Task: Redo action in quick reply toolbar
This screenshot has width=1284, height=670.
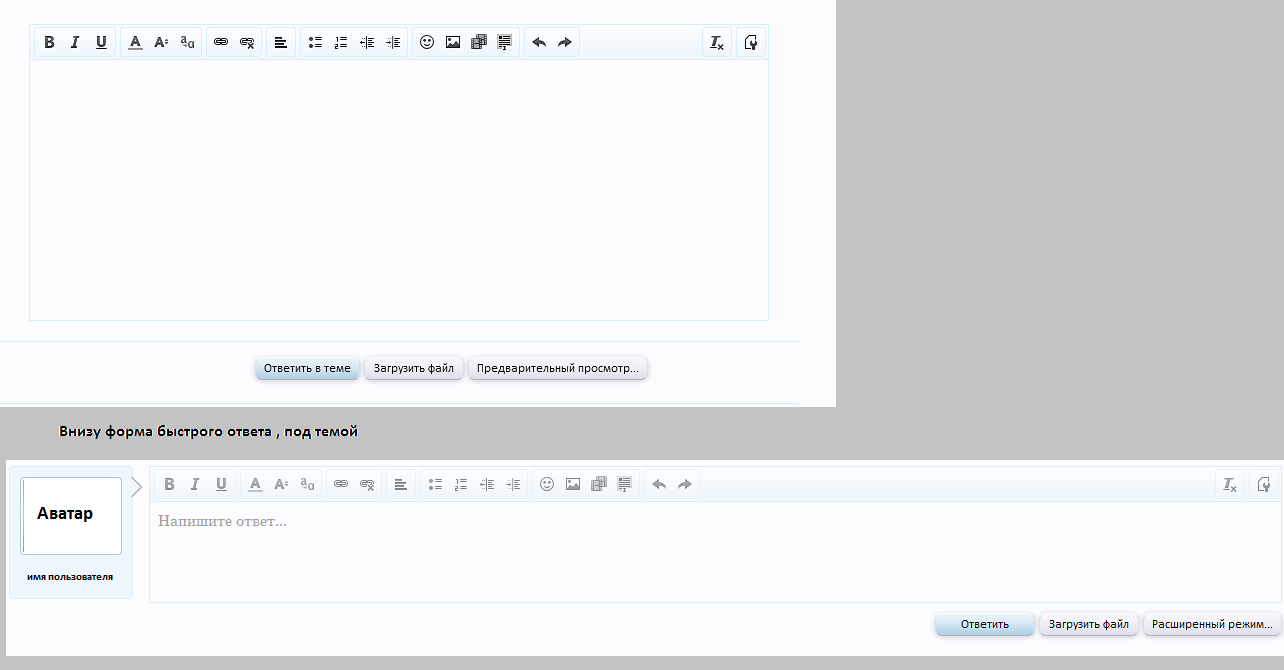Action: pyautogui.click(x=685, y=484)
